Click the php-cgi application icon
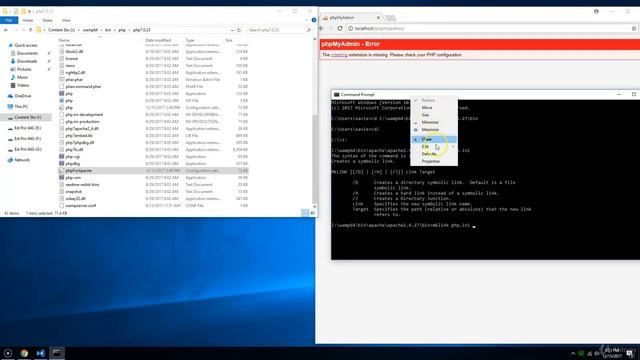This screenshot has height=360, width=640. tap(62, 156)
